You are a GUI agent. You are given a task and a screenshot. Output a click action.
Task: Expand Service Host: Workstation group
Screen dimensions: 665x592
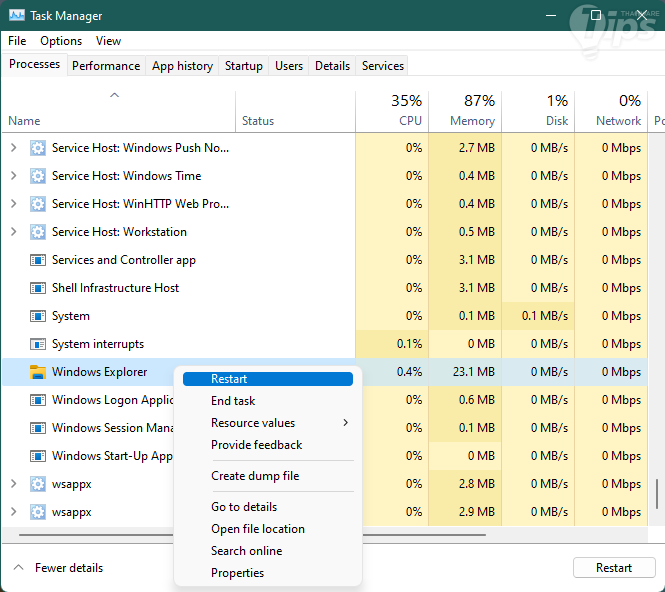(14, 232)
